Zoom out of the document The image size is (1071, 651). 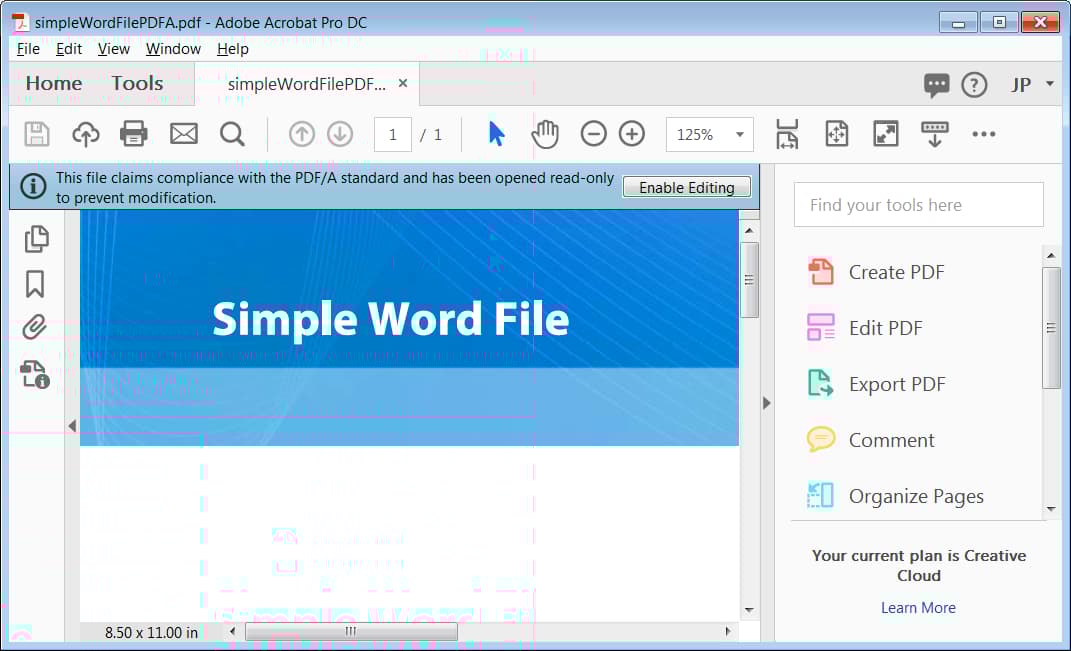(593, 133)
